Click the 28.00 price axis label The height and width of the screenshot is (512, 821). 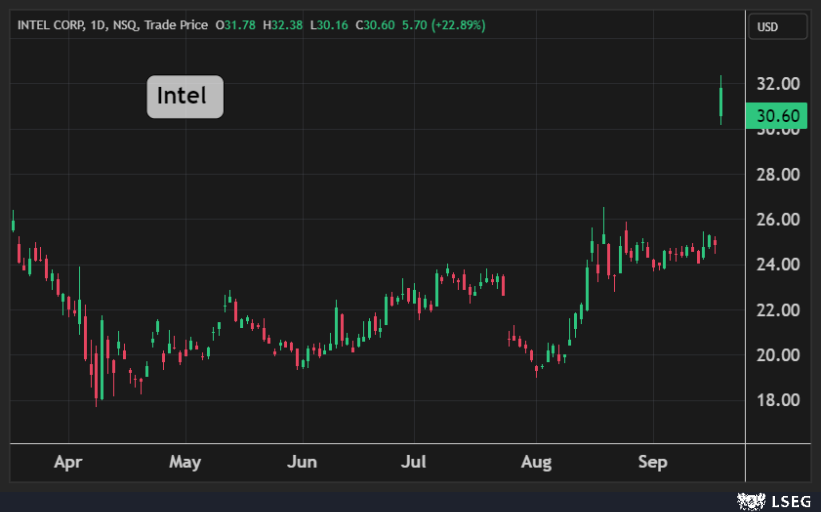coord(777,175)
